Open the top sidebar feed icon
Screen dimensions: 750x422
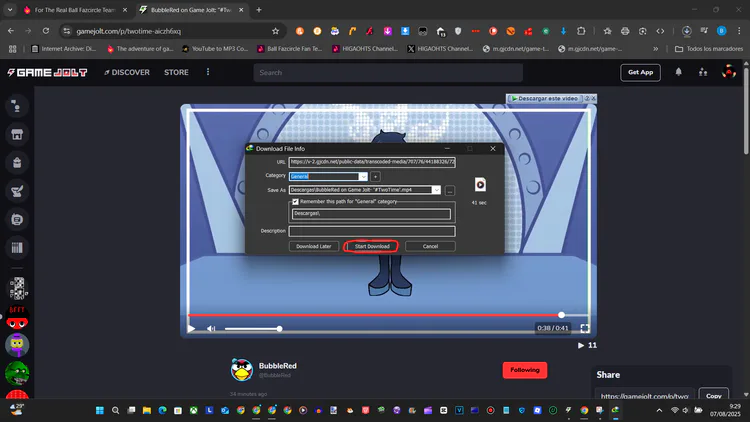(x=17, y=106)
